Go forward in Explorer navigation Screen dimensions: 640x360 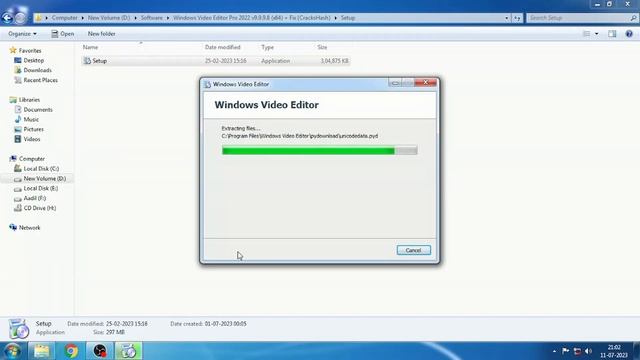click(x=20, y=18)
